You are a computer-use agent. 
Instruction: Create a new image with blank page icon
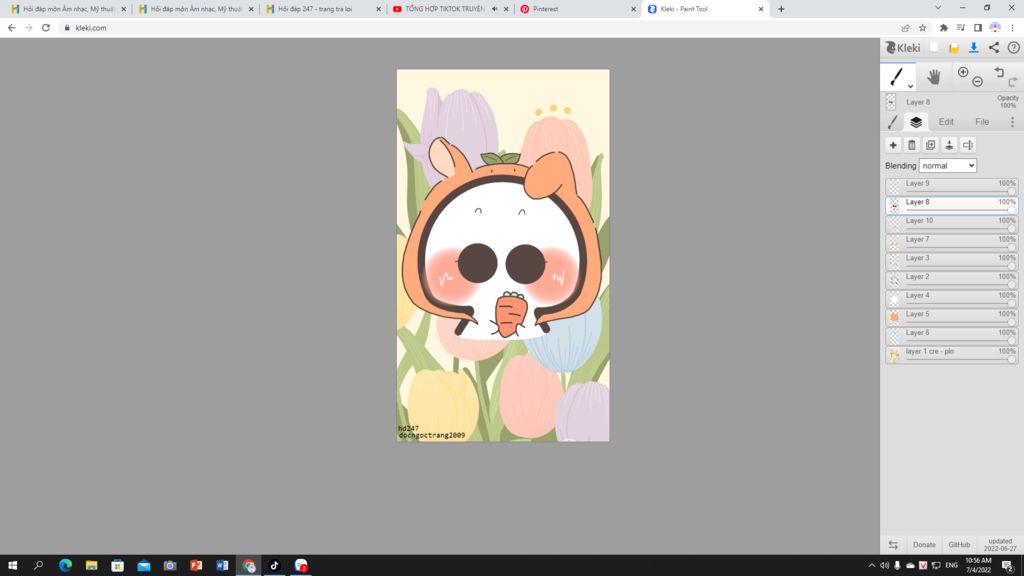coord(934,48)
